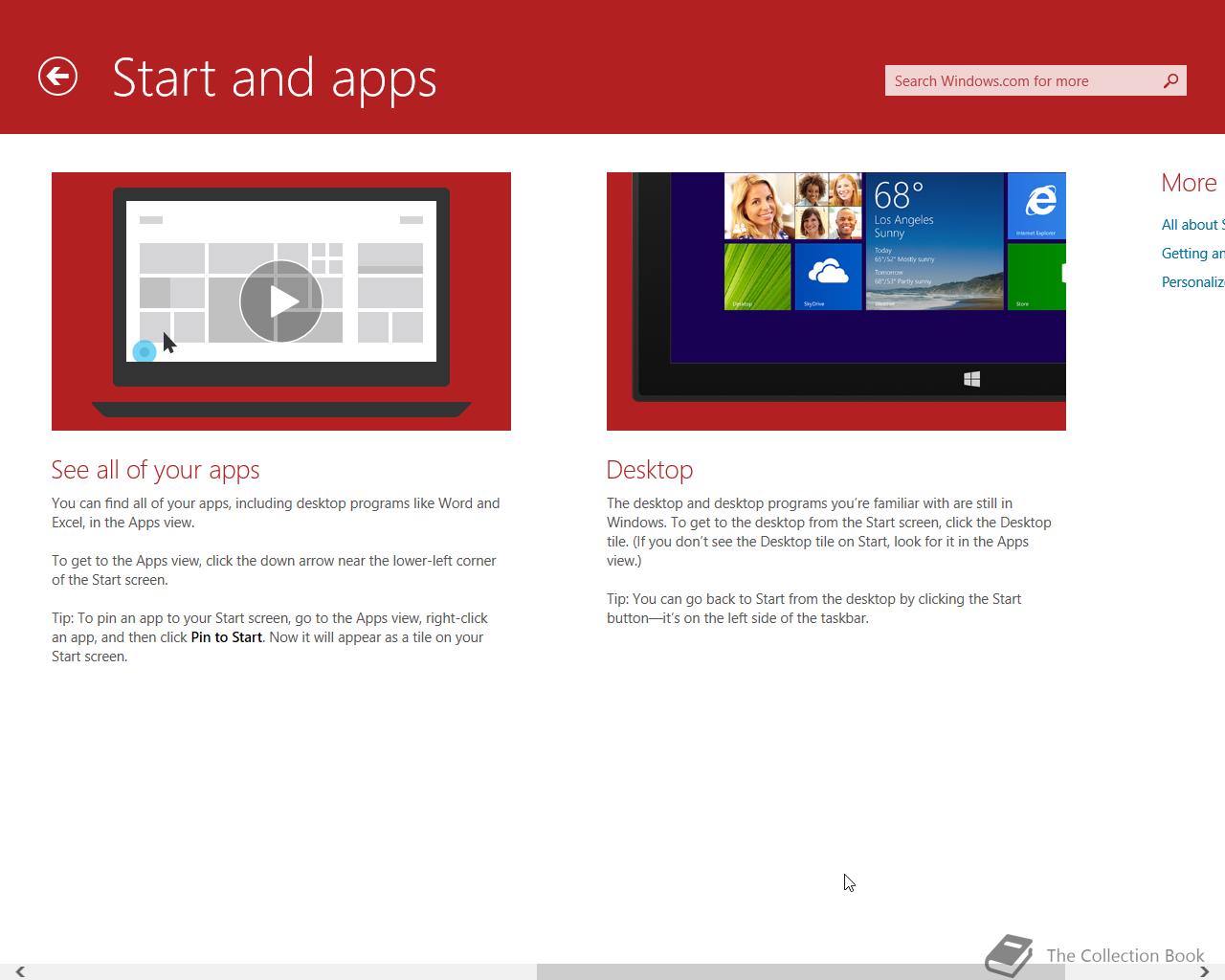Click the Desktop heading
Image resolution: width=1225 pixels, height=980 pixels.
click(650, 470)
